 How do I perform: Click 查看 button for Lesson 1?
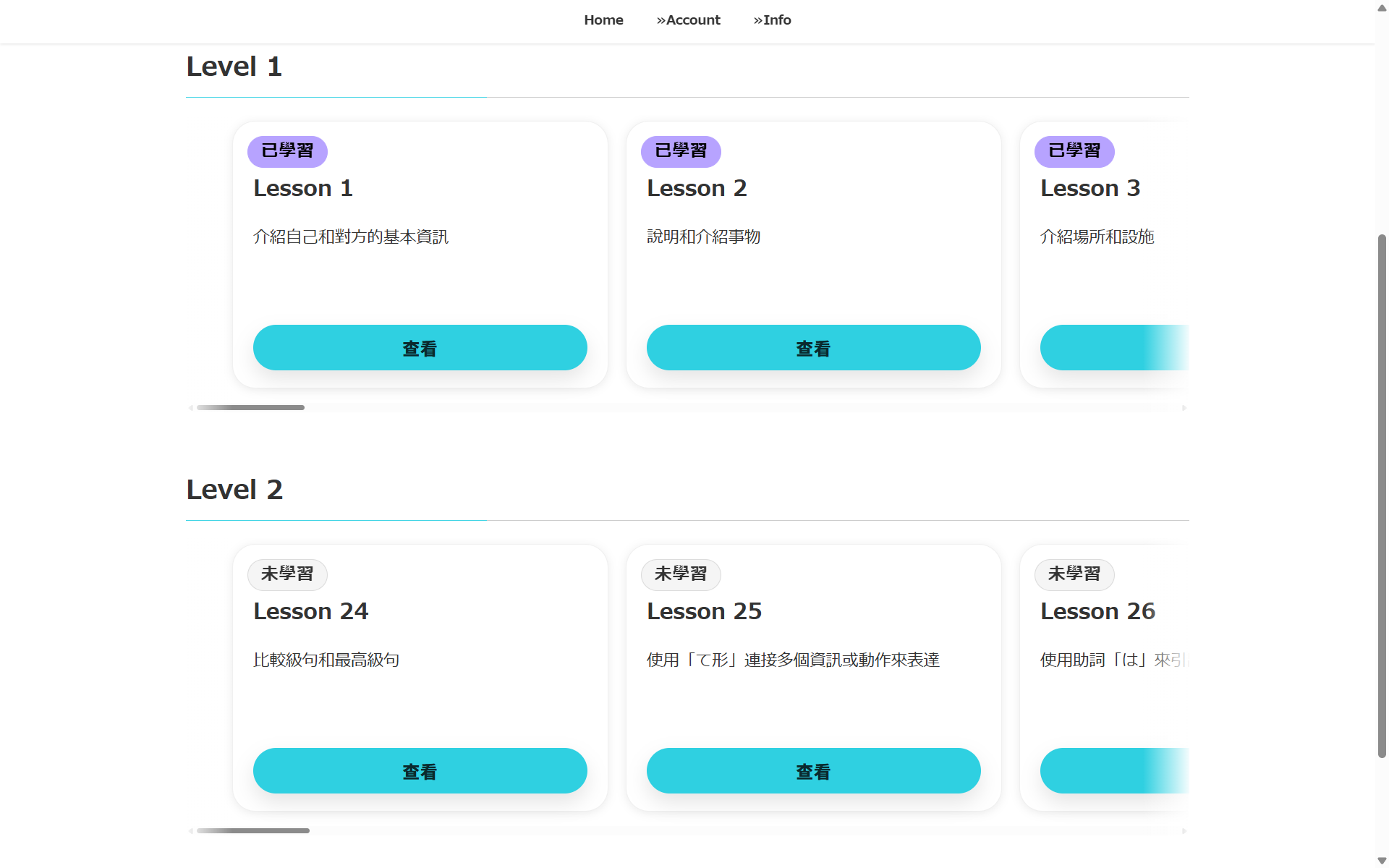(420, 348)
